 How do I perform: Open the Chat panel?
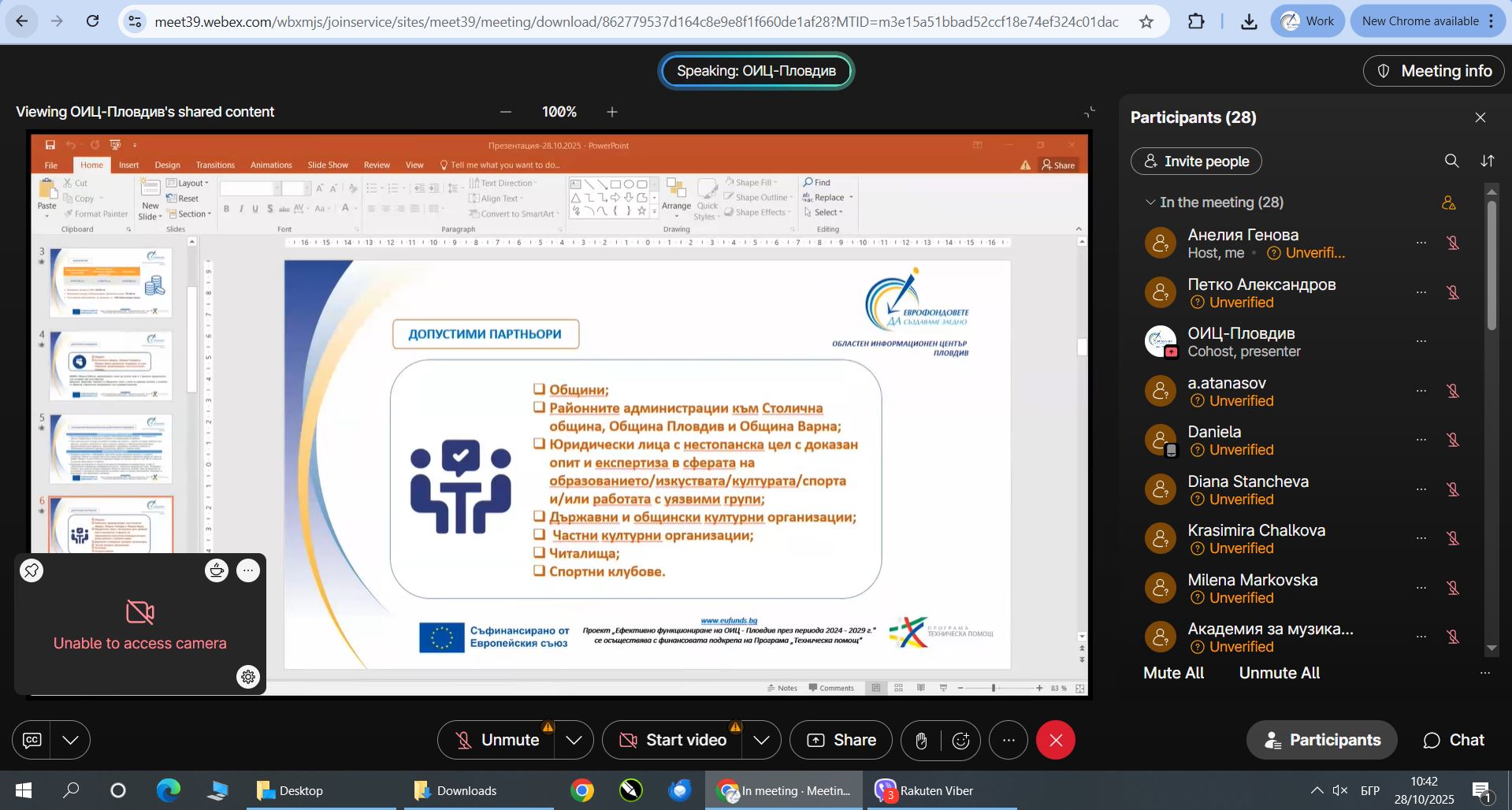[x=1454, y=741]
